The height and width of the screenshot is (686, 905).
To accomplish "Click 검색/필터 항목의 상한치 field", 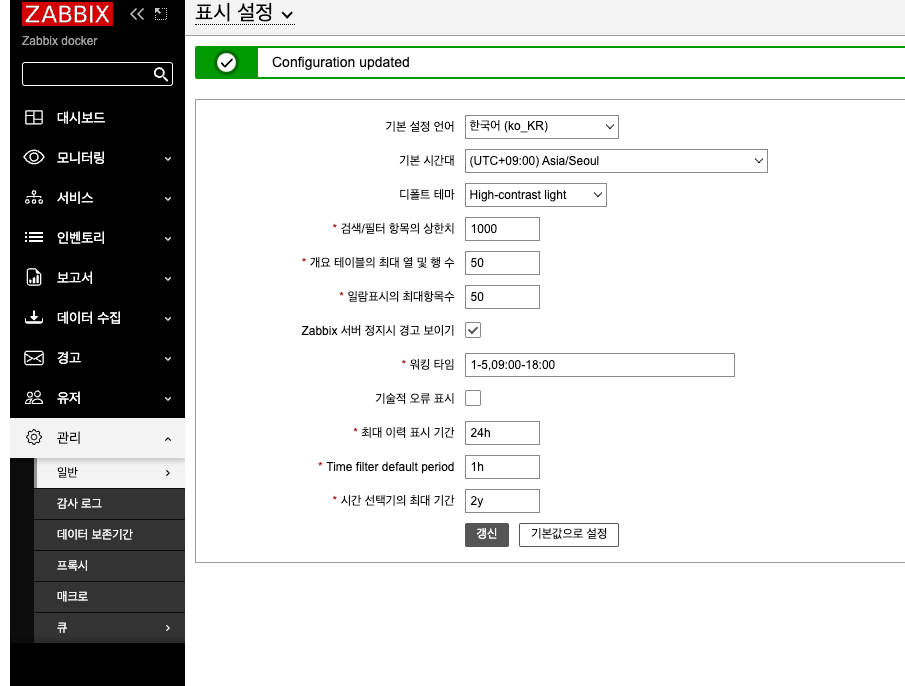I will tap(502, 229).
